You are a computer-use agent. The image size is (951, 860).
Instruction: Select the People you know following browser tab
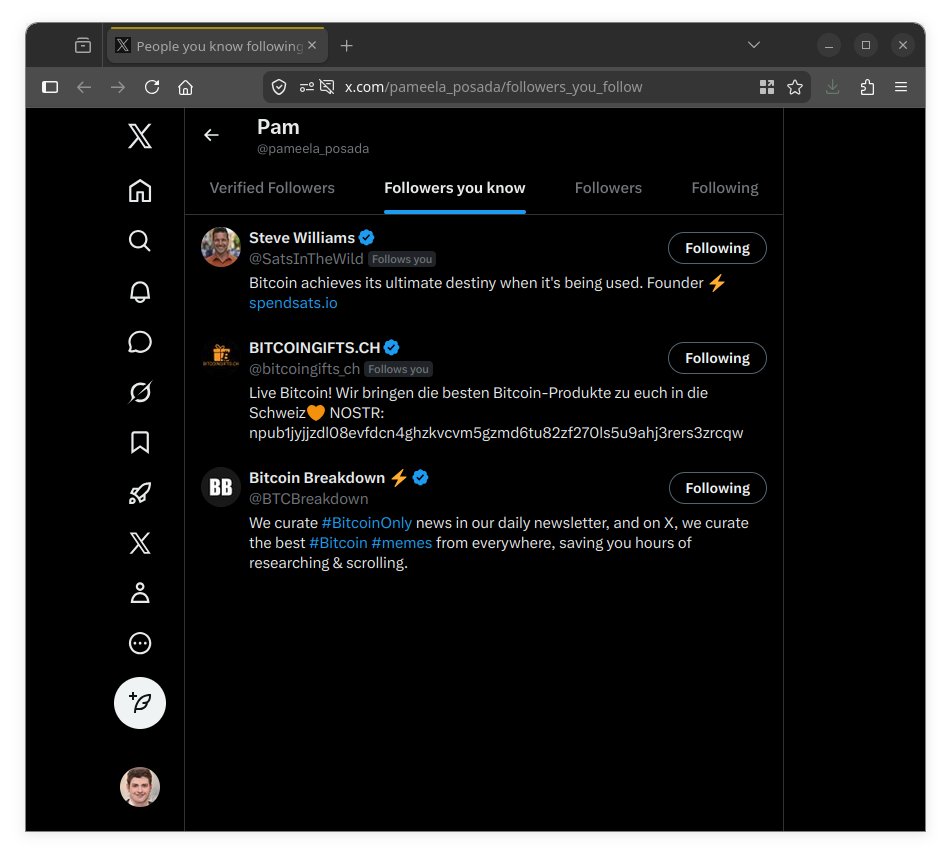click(x=217, y=45)
